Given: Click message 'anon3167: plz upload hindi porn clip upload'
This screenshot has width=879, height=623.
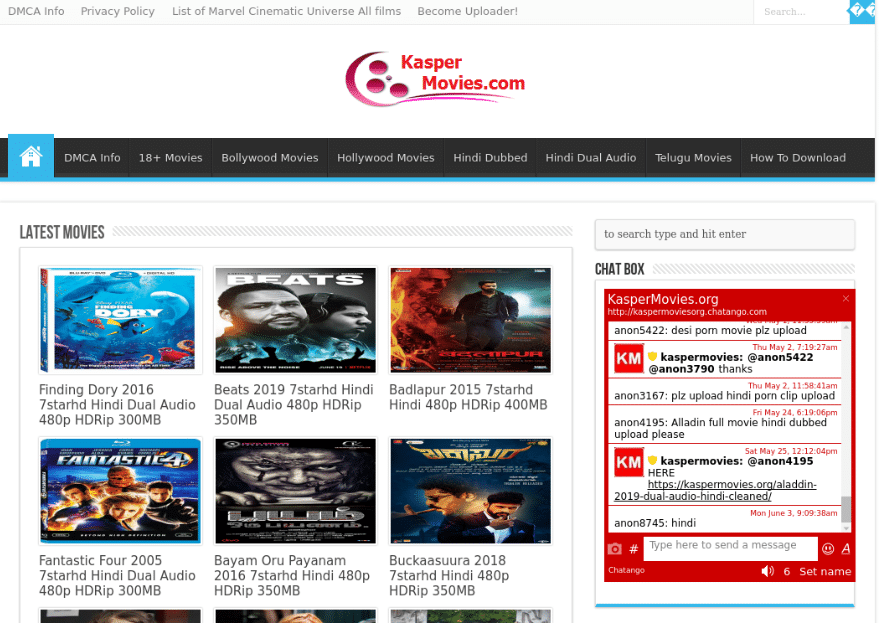Looking at the screenshot, I should pos(724,396).
